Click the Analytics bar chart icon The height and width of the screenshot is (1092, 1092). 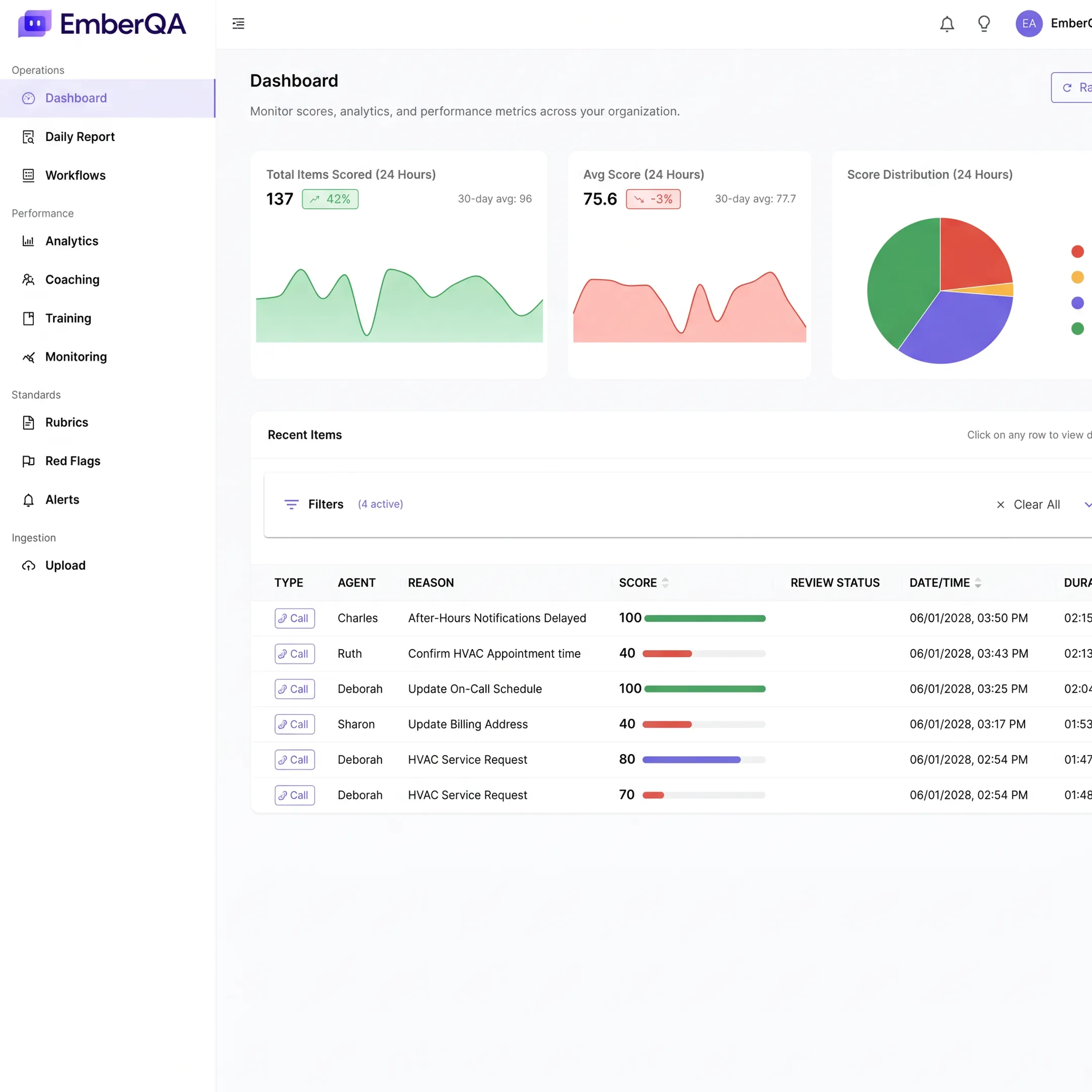[28, 241]
